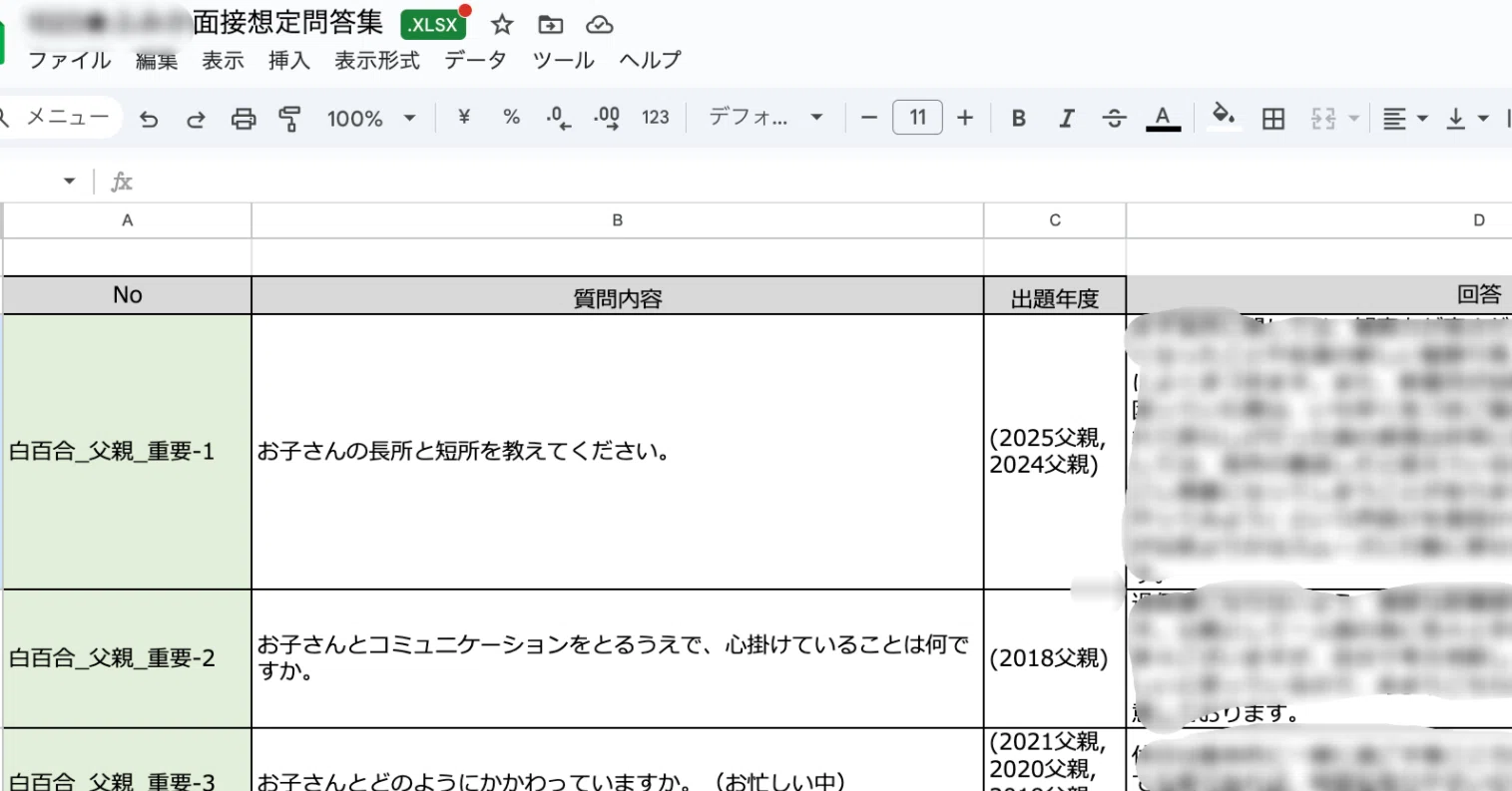This screenshot has width=1512, height=791.
Task: Select cell (2018父親)
Action: coord(1055,658)
